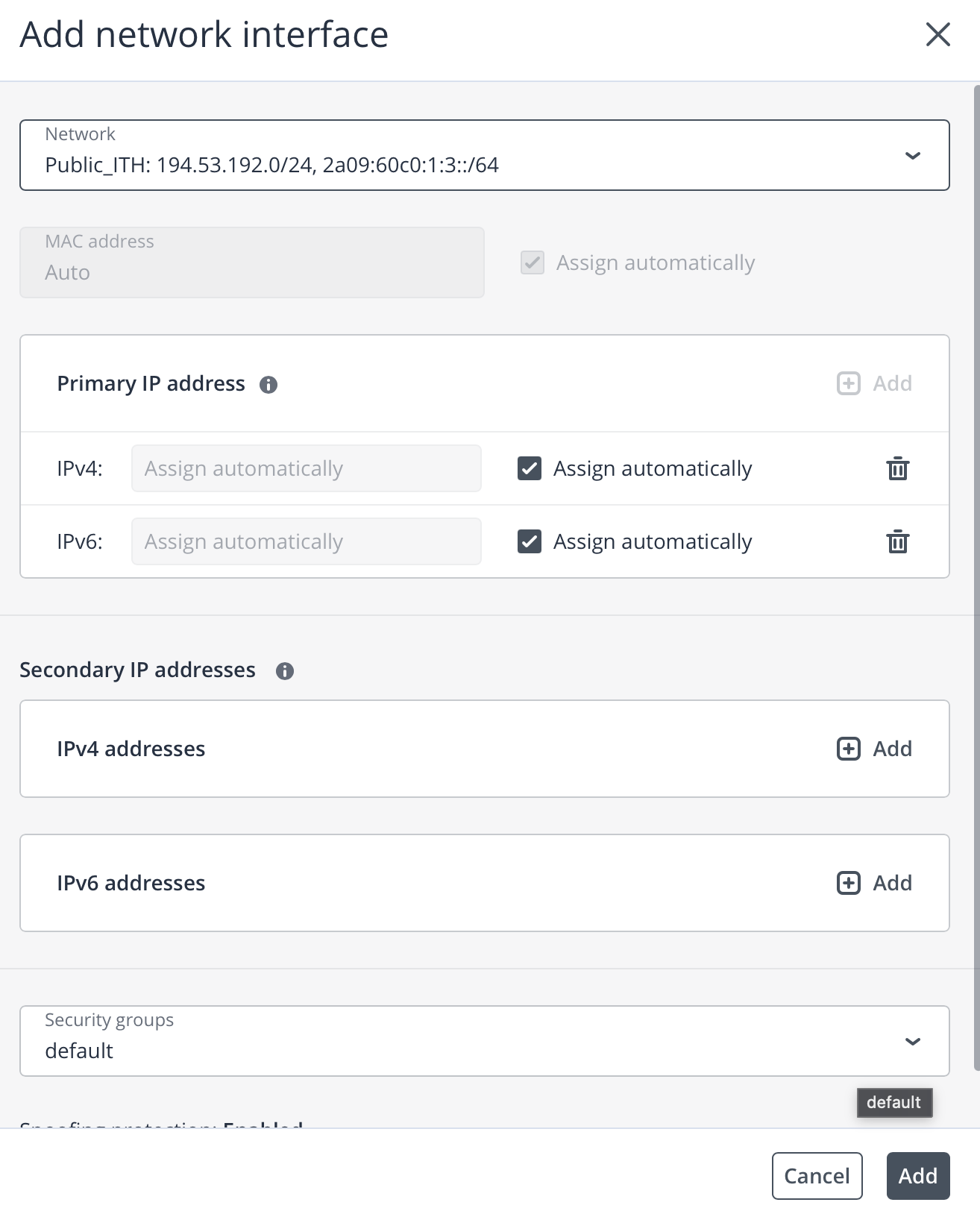
Task: Delete the primary IPv4 address row
Action: tap(897, 469)
